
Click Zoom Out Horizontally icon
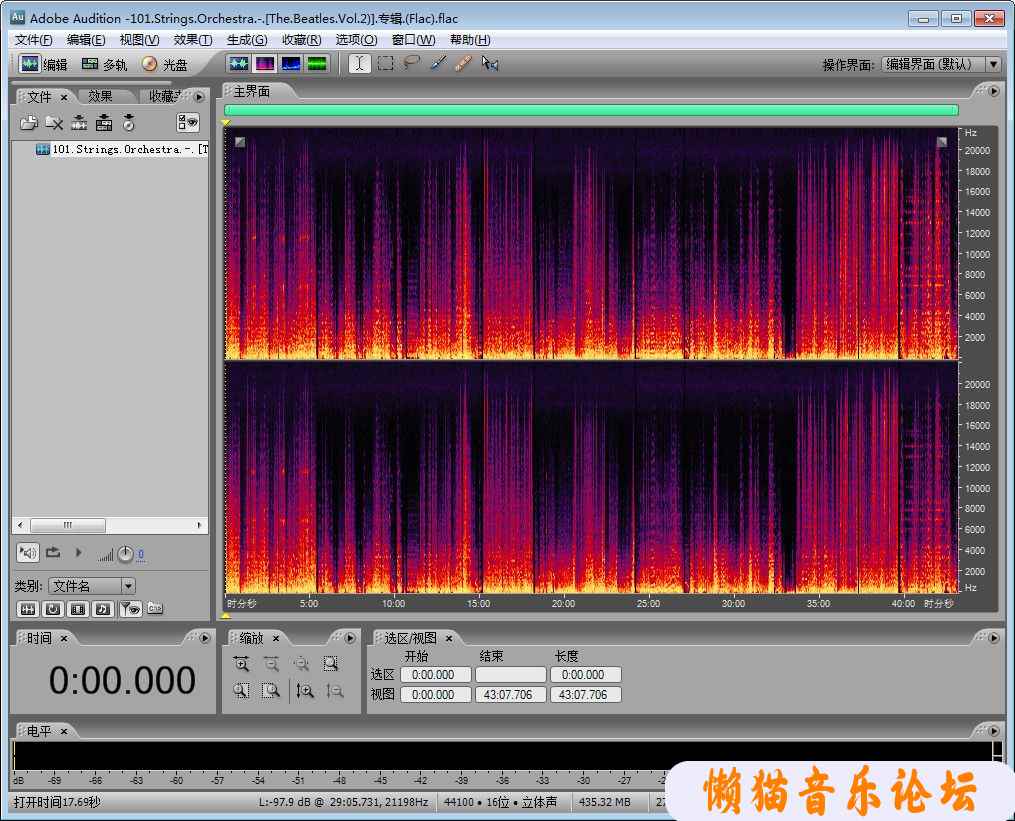click(x=271, y=664)
